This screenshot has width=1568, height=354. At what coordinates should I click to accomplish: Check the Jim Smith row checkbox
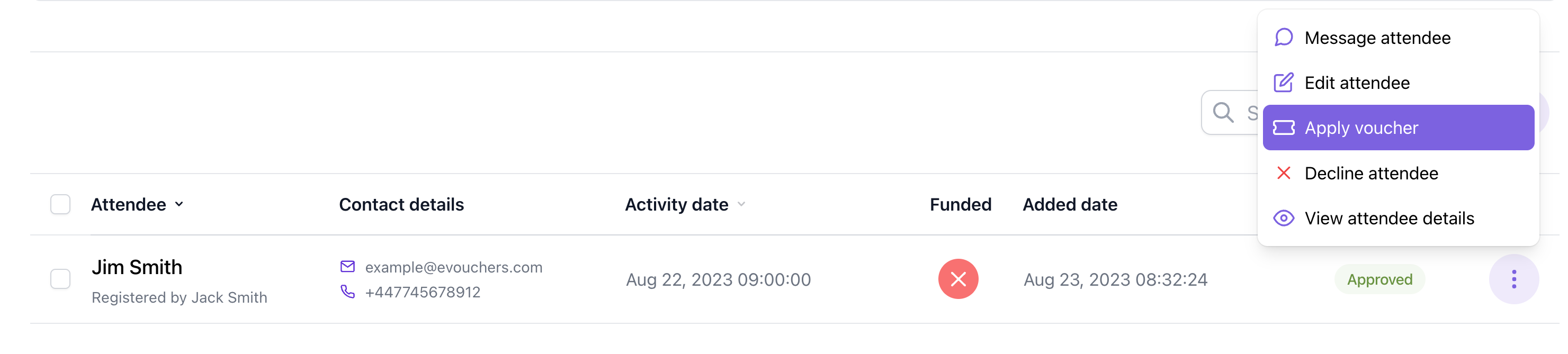pyautogui.click(x=60, y=279)
